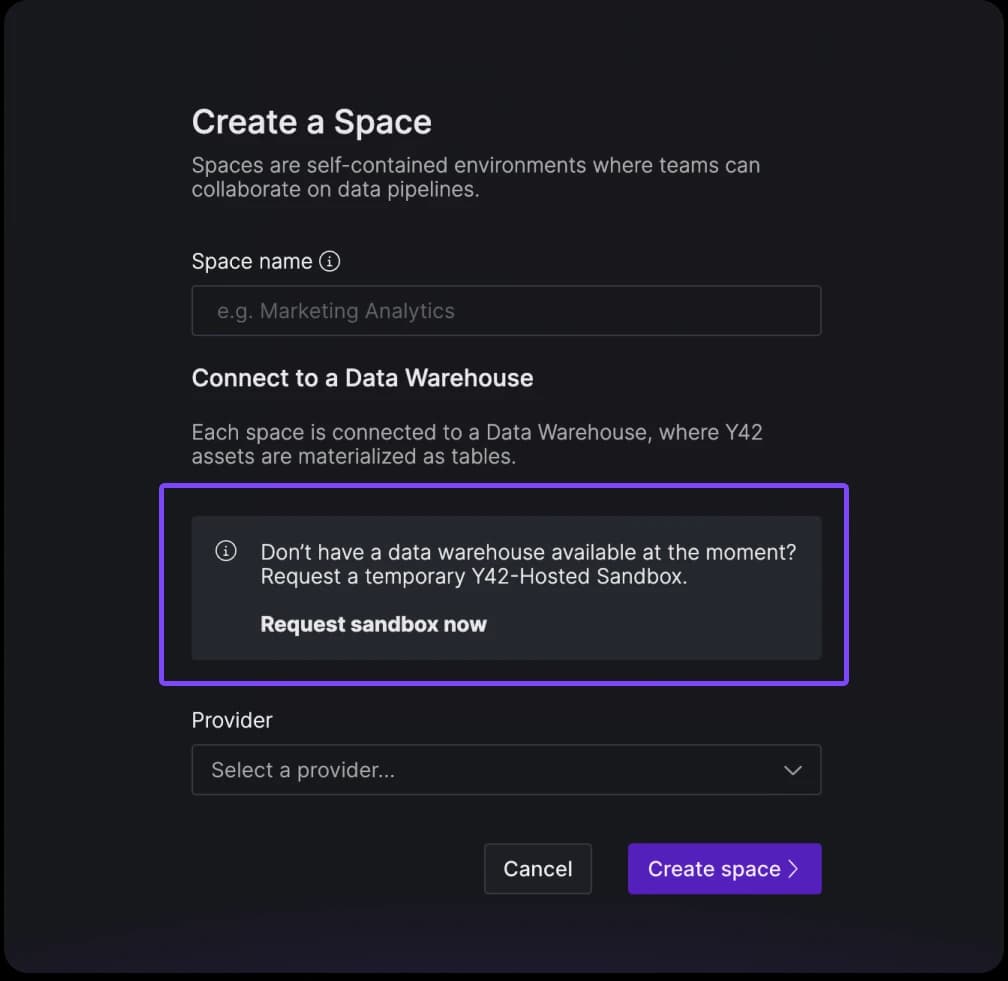
Task: Click the Select a provider placeholder text
Action: pos(303,770)
